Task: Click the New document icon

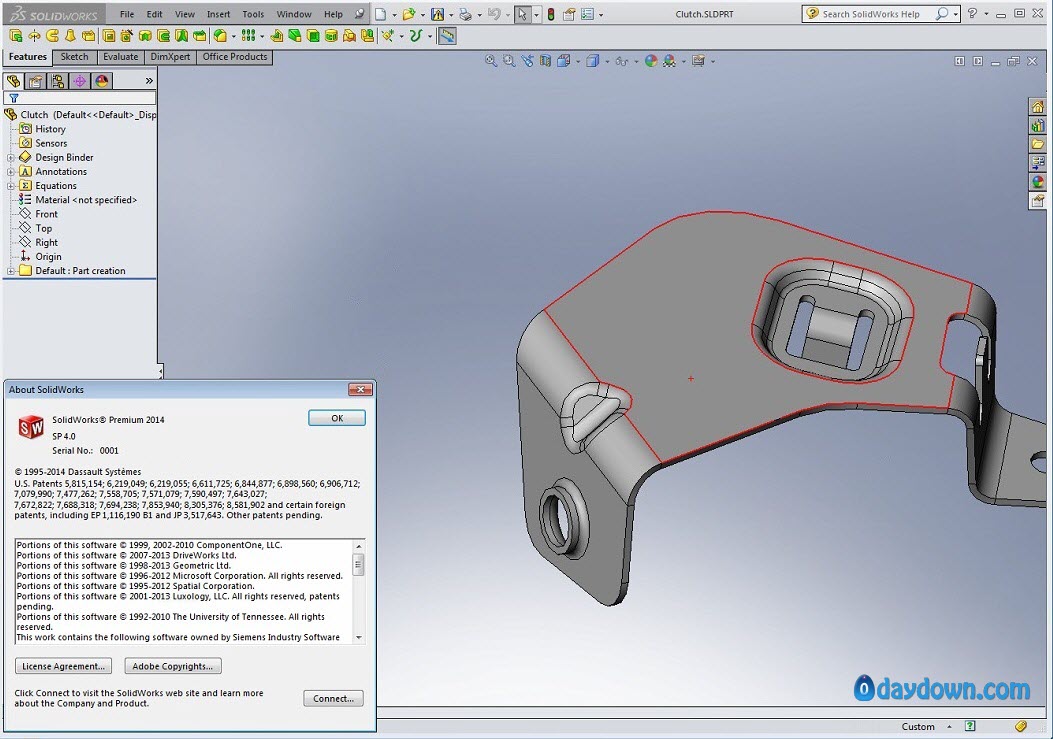Action: [381, 14]
